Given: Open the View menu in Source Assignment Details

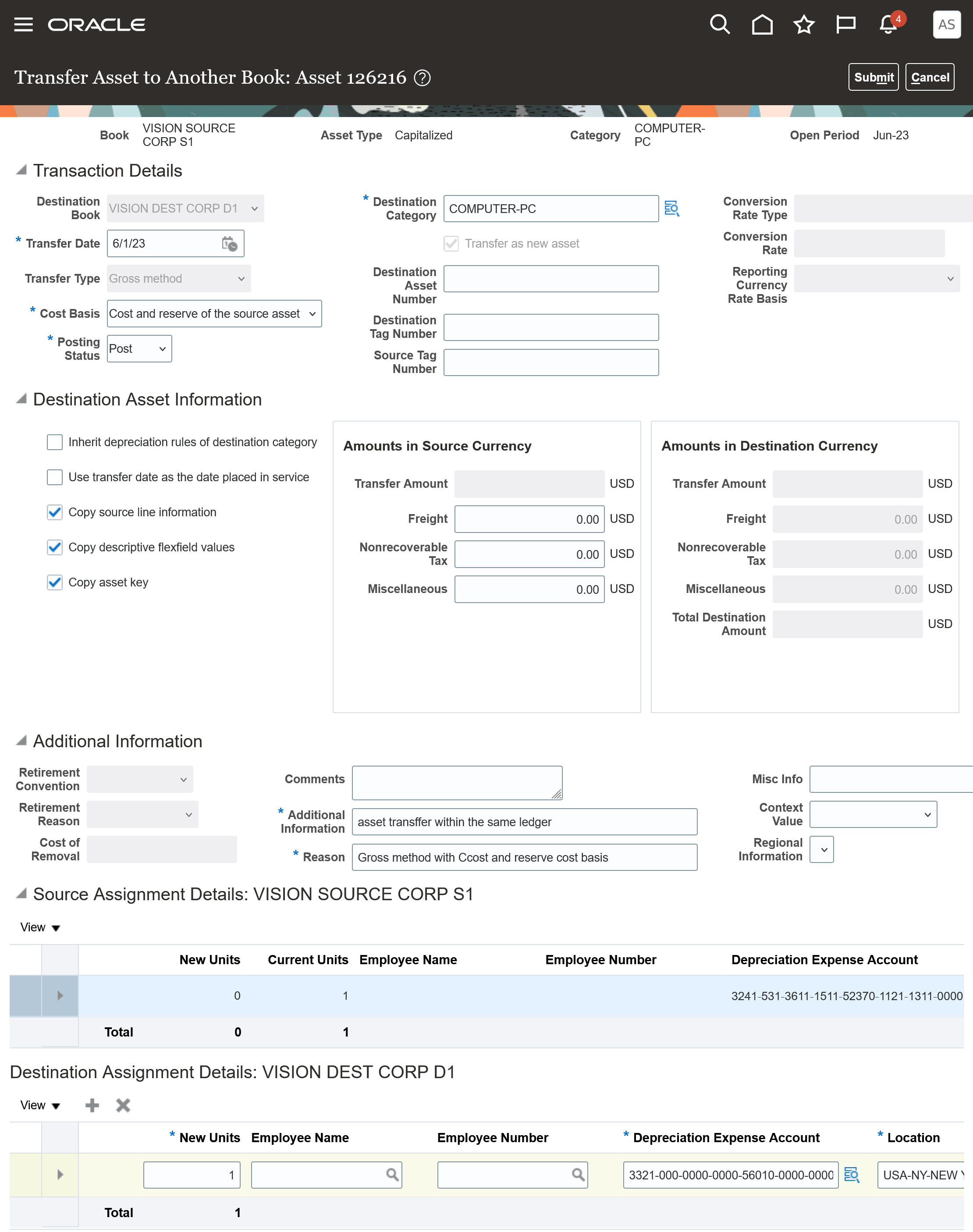Looking at the screenshot, I should coord(40,927).
